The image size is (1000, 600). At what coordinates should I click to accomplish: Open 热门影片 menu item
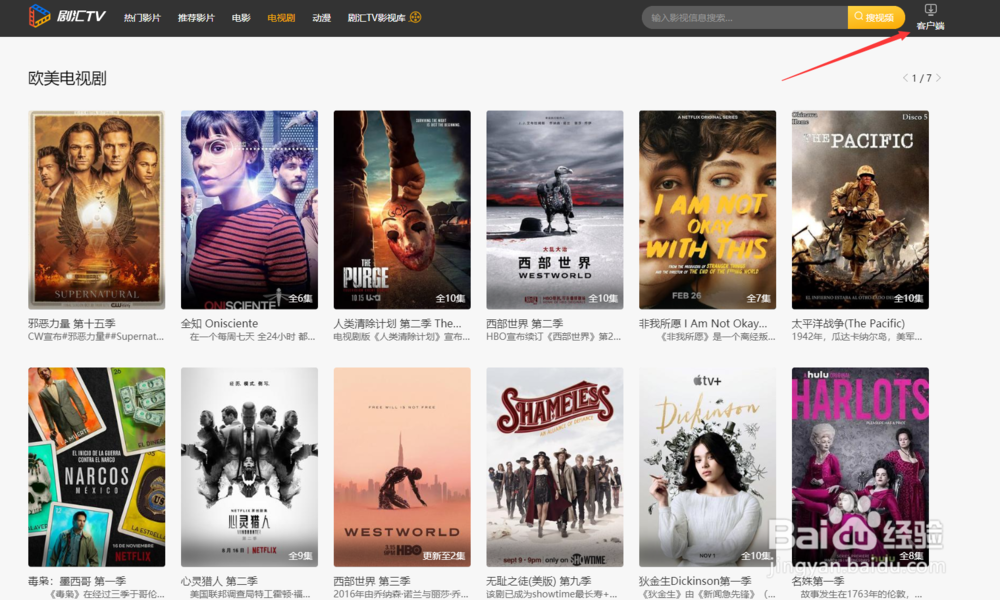[142, 18]
